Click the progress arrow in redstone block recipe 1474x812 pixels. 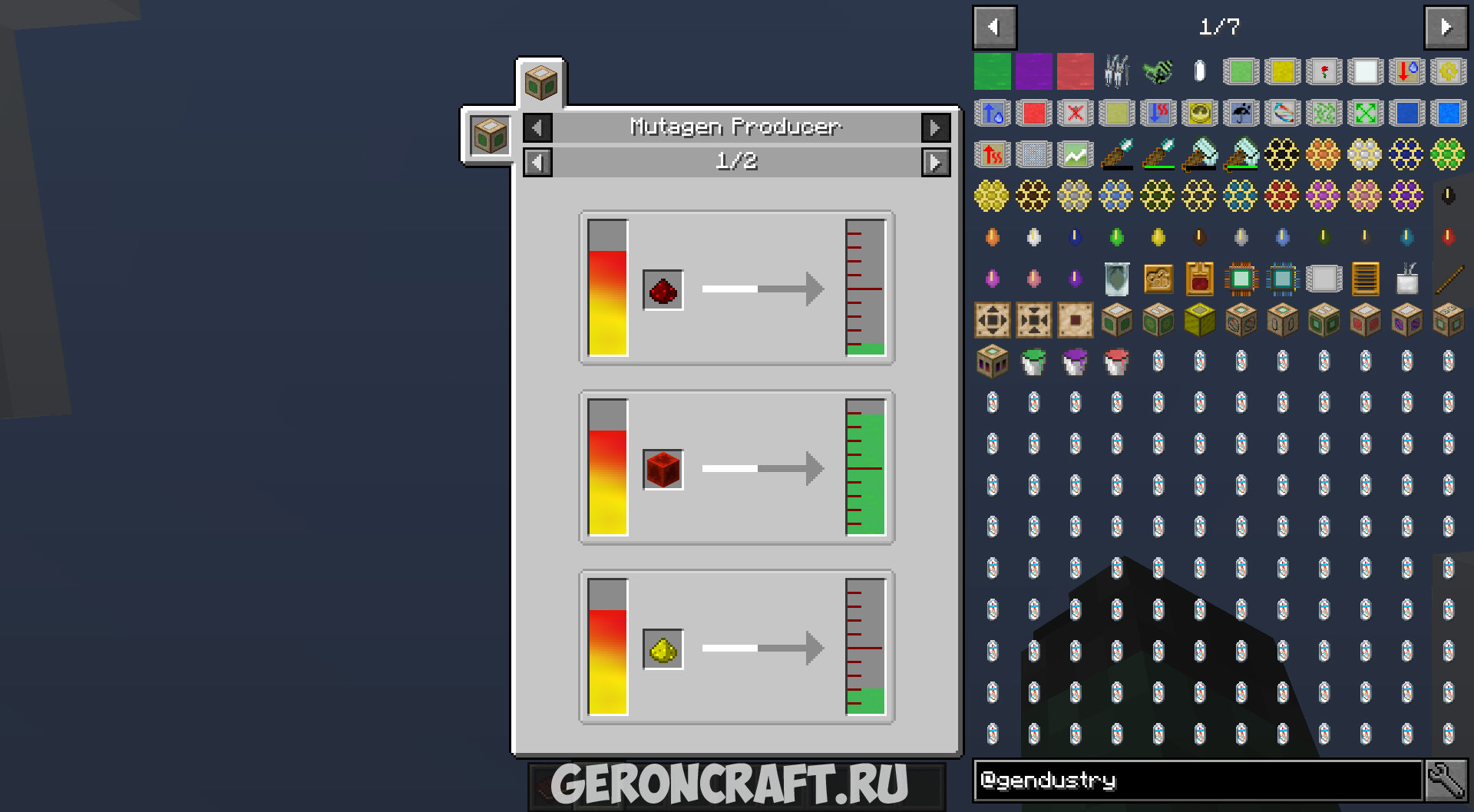tap(763, 468)
